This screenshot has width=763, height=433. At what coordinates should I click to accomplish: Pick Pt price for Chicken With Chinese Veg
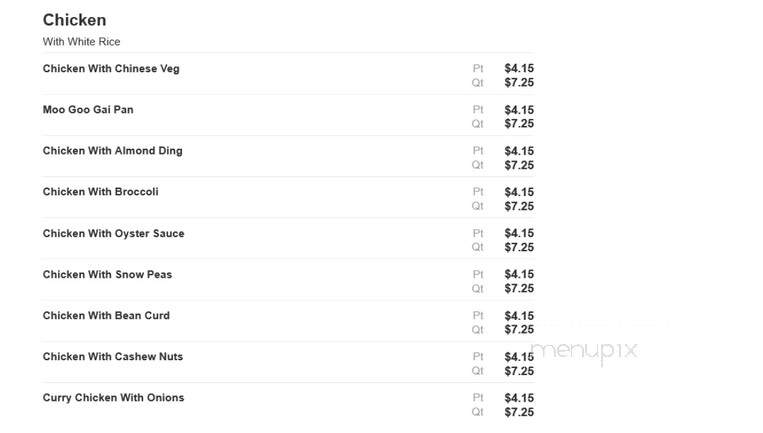point(519,68)
